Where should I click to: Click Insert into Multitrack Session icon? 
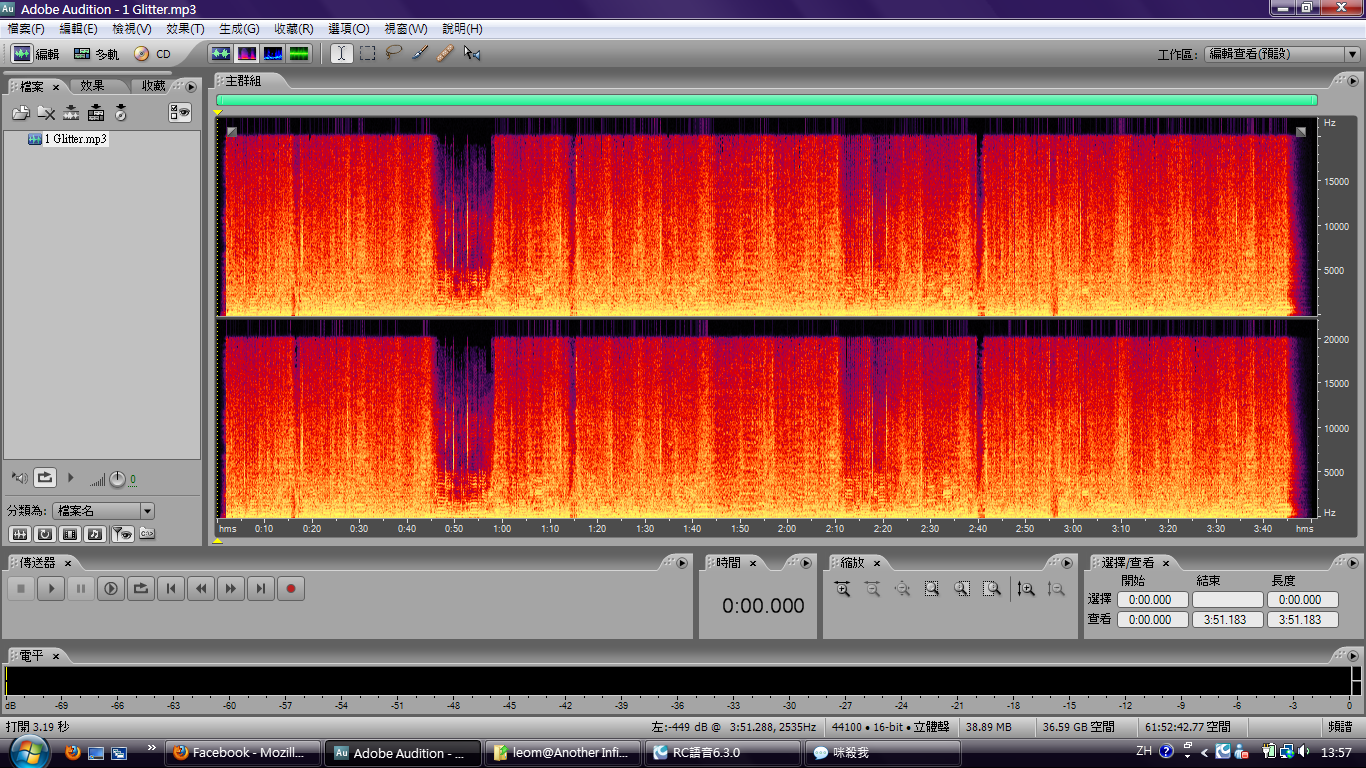pos(96,113)
